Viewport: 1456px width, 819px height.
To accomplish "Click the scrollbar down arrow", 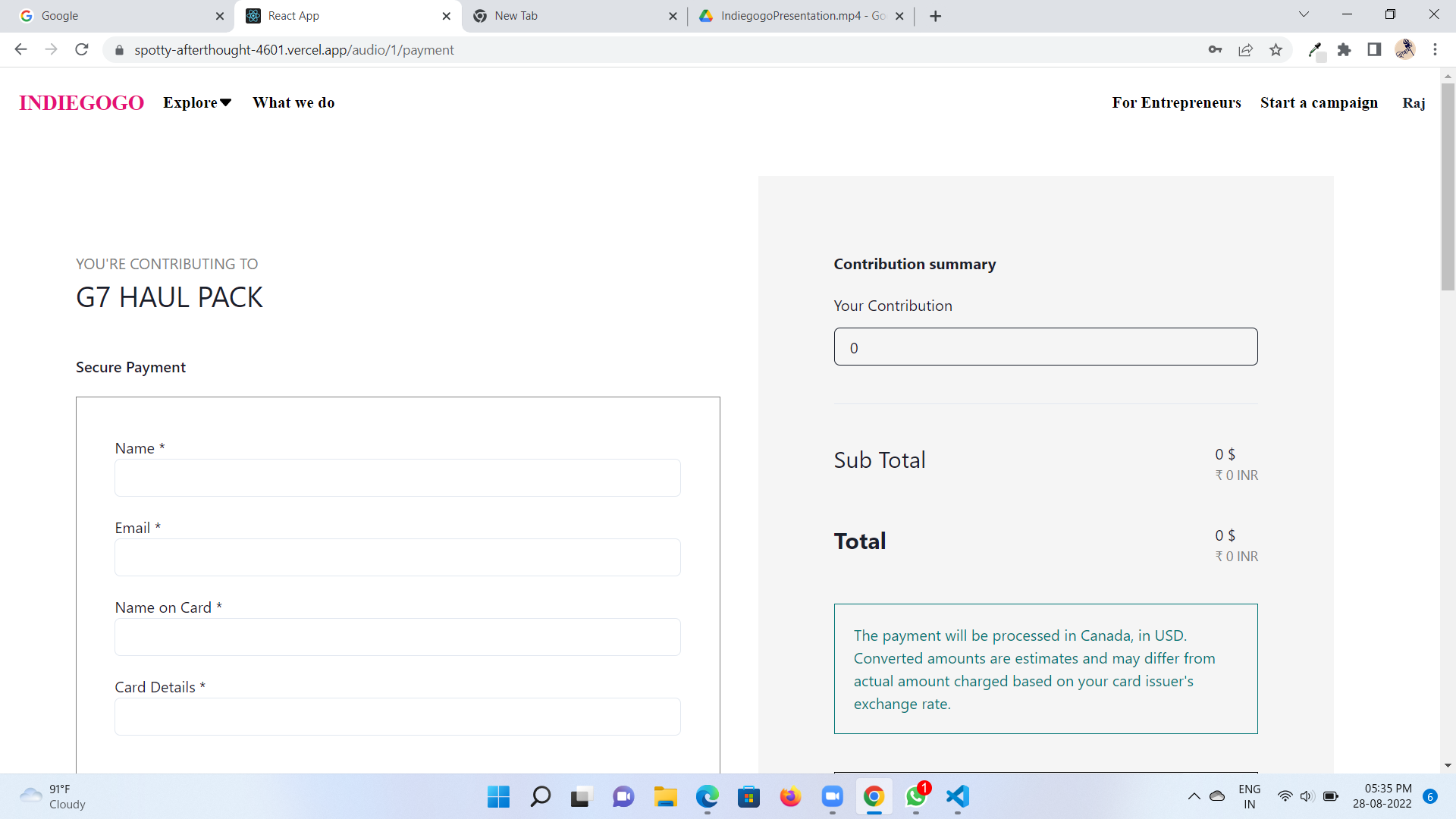I will [x=1448, y=766].
